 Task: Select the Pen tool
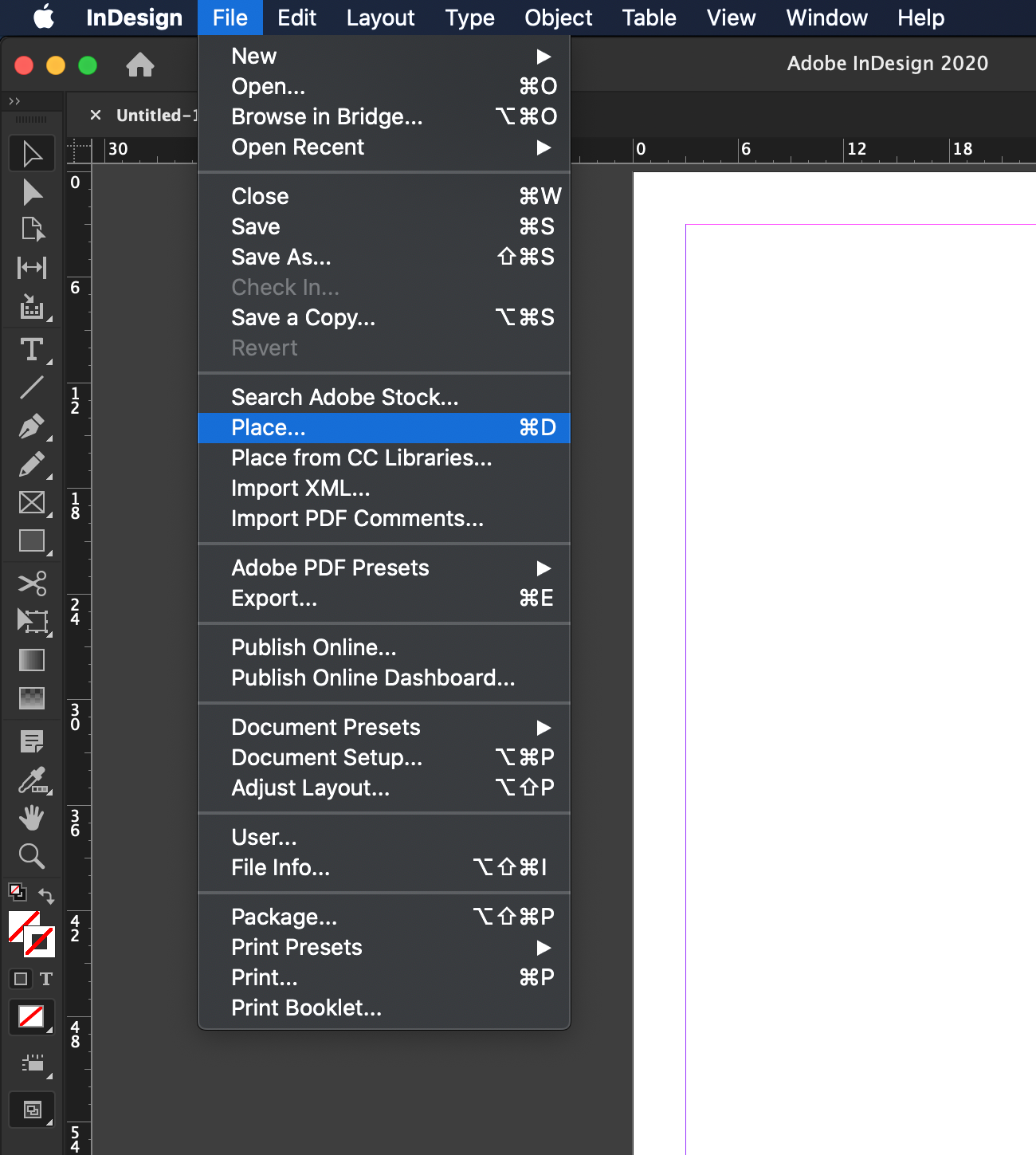click(32, 426)
